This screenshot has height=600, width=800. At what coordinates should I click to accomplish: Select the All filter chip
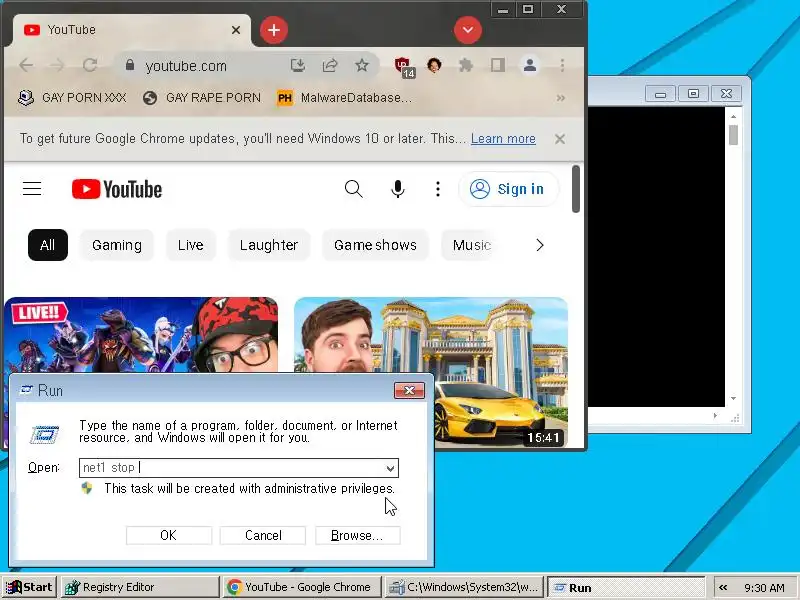point(48,245)
